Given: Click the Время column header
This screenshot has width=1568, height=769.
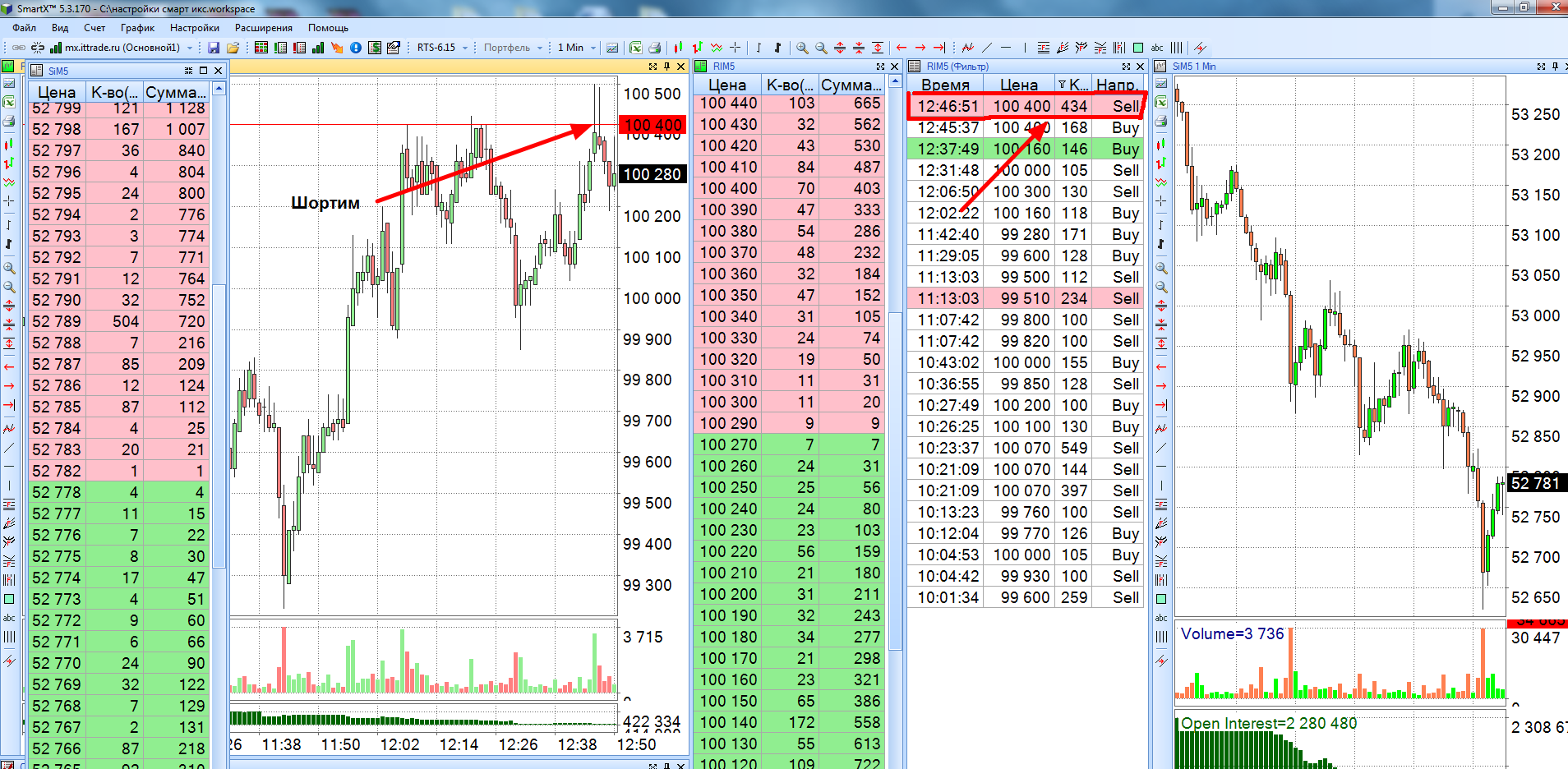Looking at the screenshot, I should click(945, 85).
